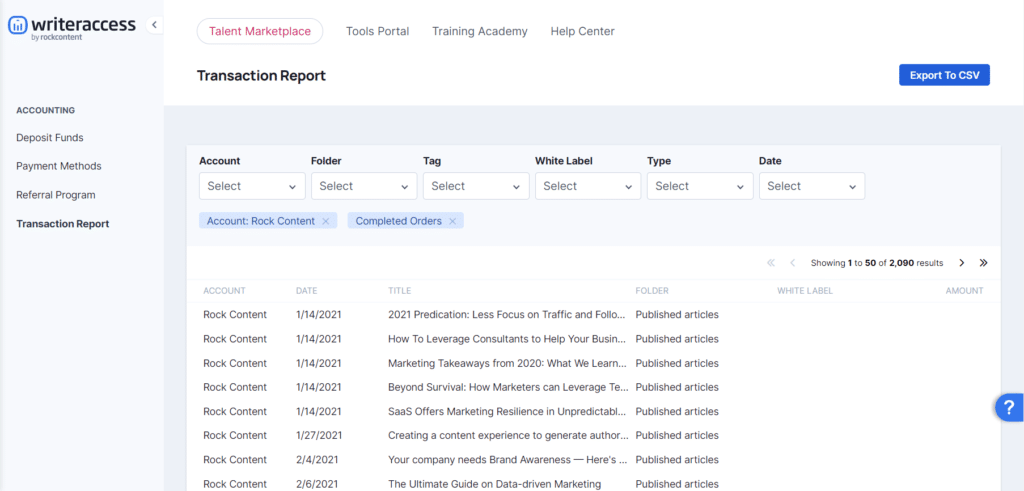The image size is (1024, 491).
Task: Sort by the AMOUNT column header
Action: (x=965, y=291)
